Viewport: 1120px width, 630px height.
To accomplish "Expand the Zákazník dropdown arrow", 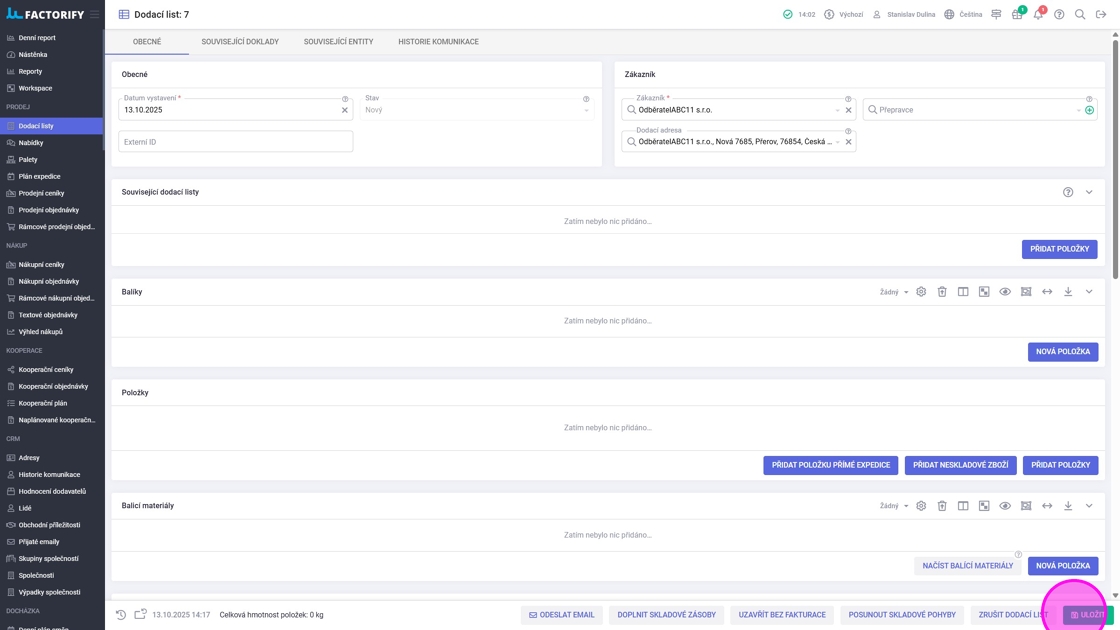I will coord(837,110).
